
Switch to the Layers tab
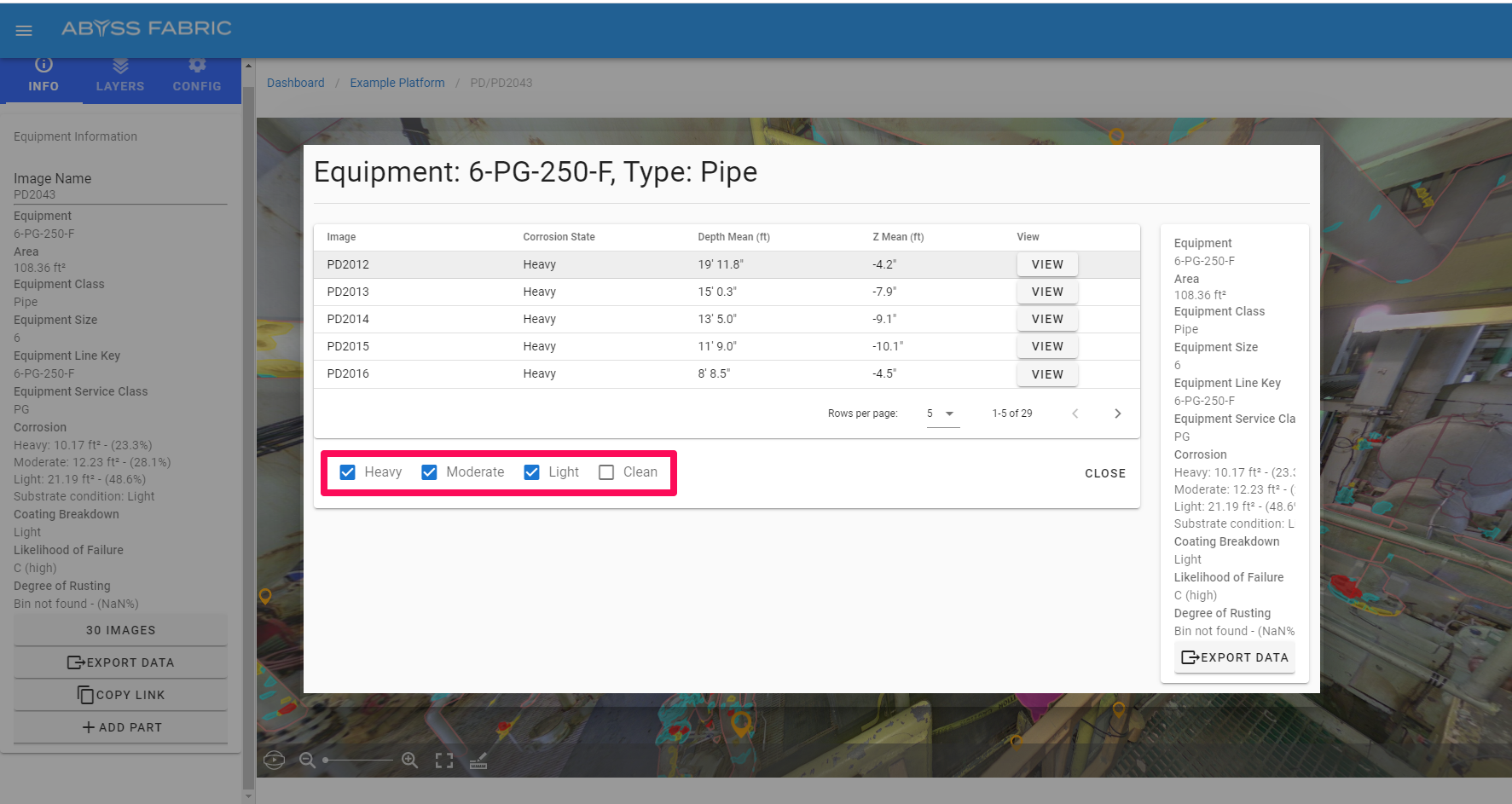[x=120, y=75]
